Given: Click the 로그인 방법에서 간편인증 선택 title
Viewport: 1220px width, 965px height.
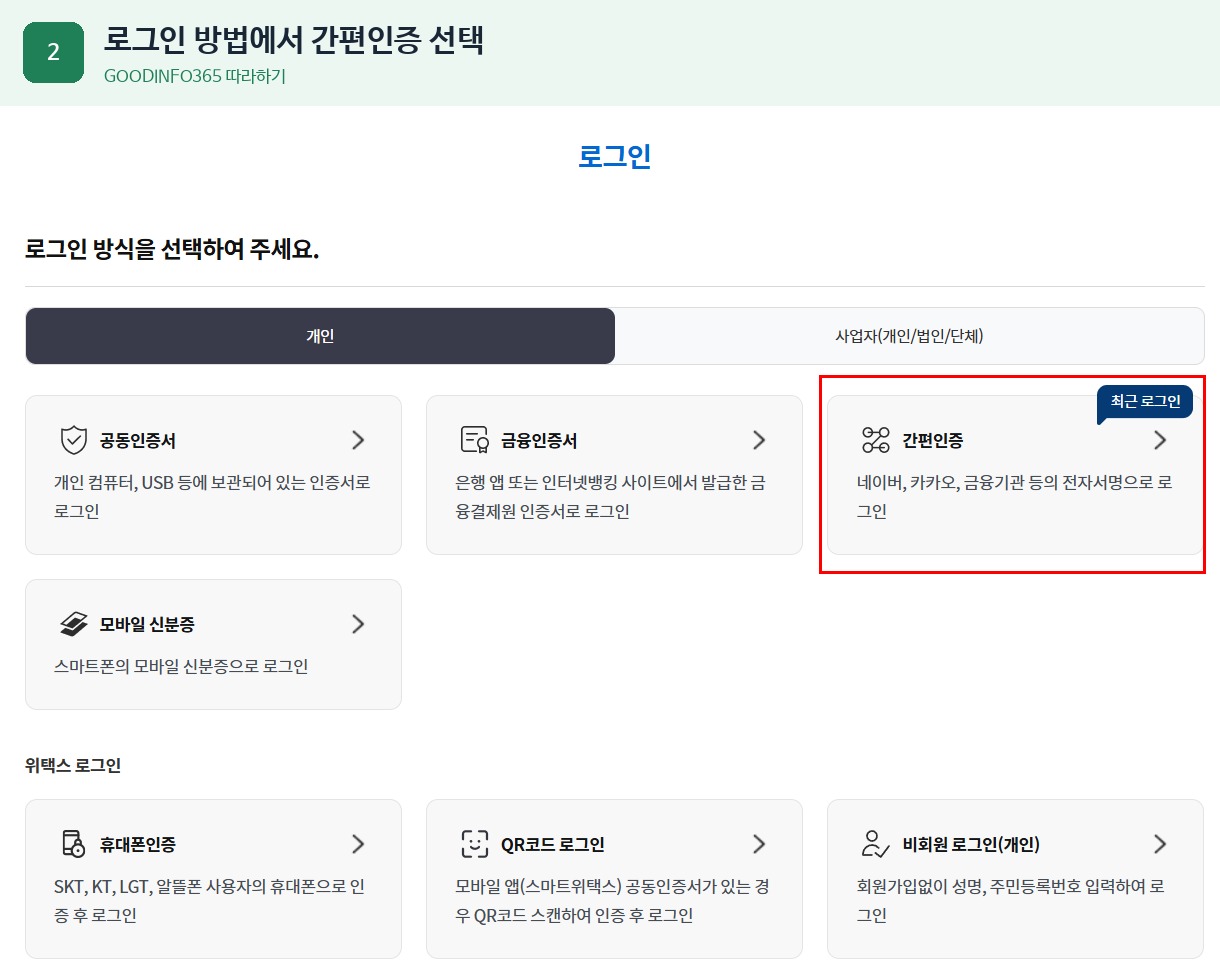Looking at the screenshot, I should click(294, 39).
